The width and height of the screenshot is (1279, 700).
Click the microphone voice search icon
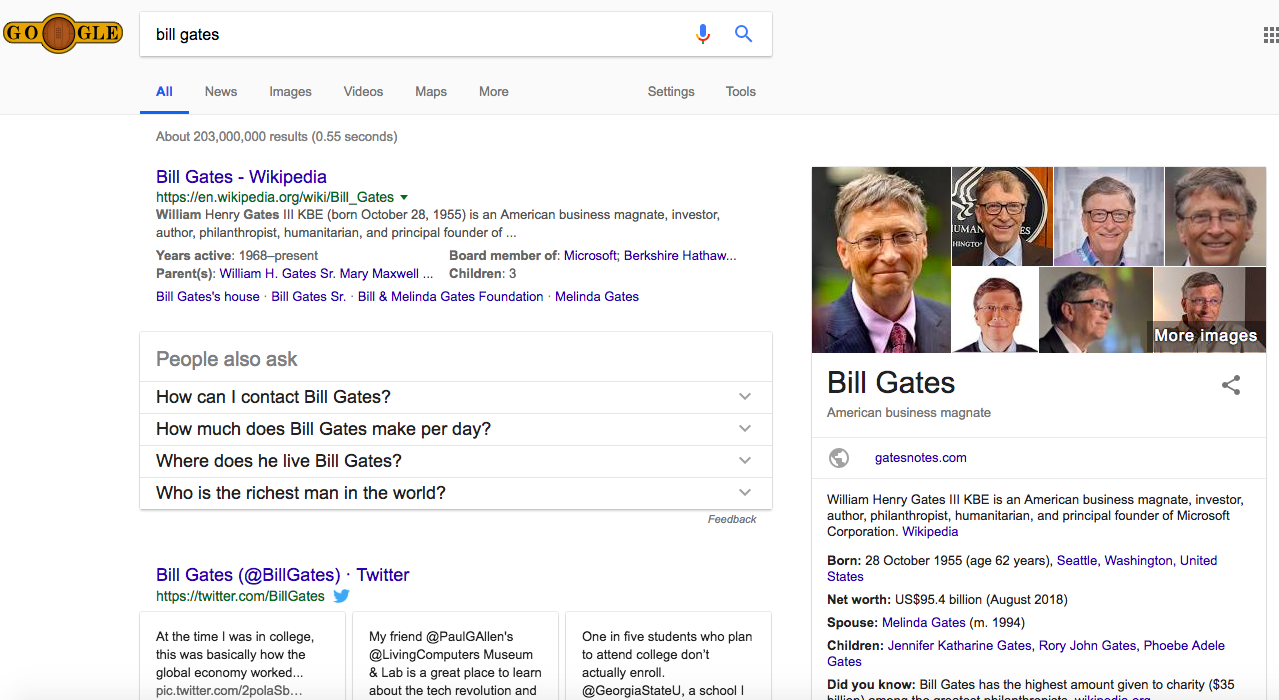point(703,34)
